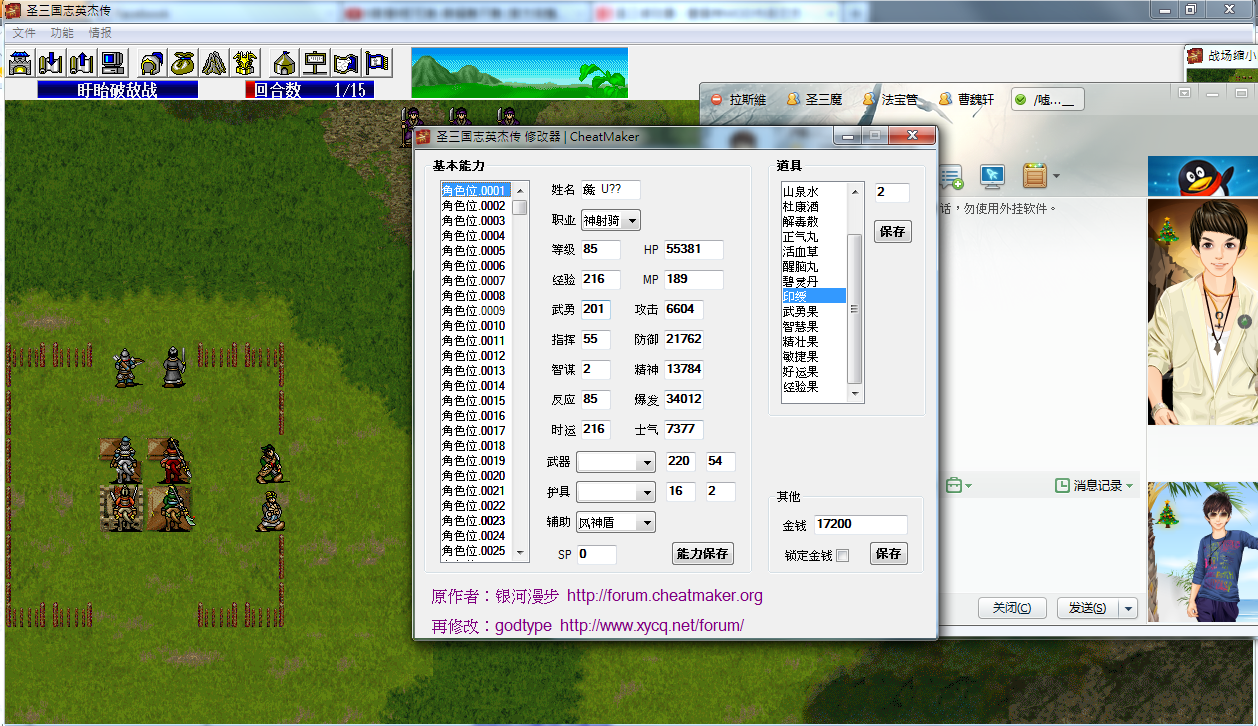
Task: Click the 发送(S) send button
Action: 1087,608
